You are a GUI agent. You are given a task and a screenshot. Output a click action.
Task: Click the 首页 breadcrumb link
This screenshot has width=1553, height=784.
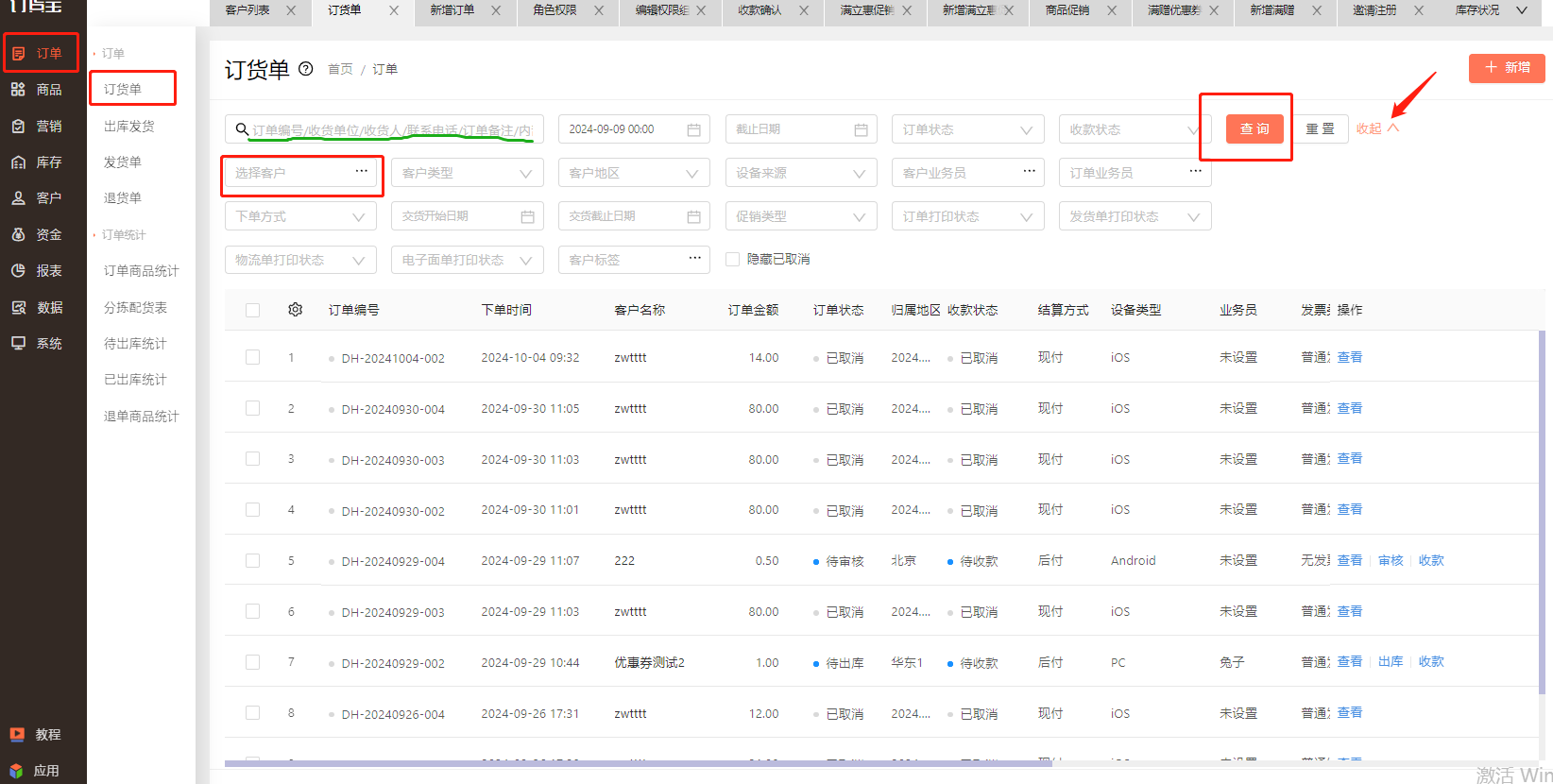click(x=340, y=69)
